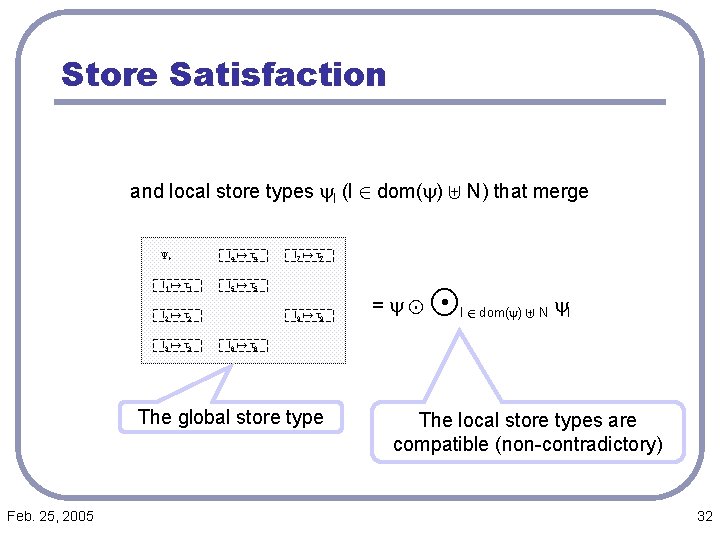The image size is (720, 540).
Task: Click the large circled-dot operator symbol
Action: [444, 303]
